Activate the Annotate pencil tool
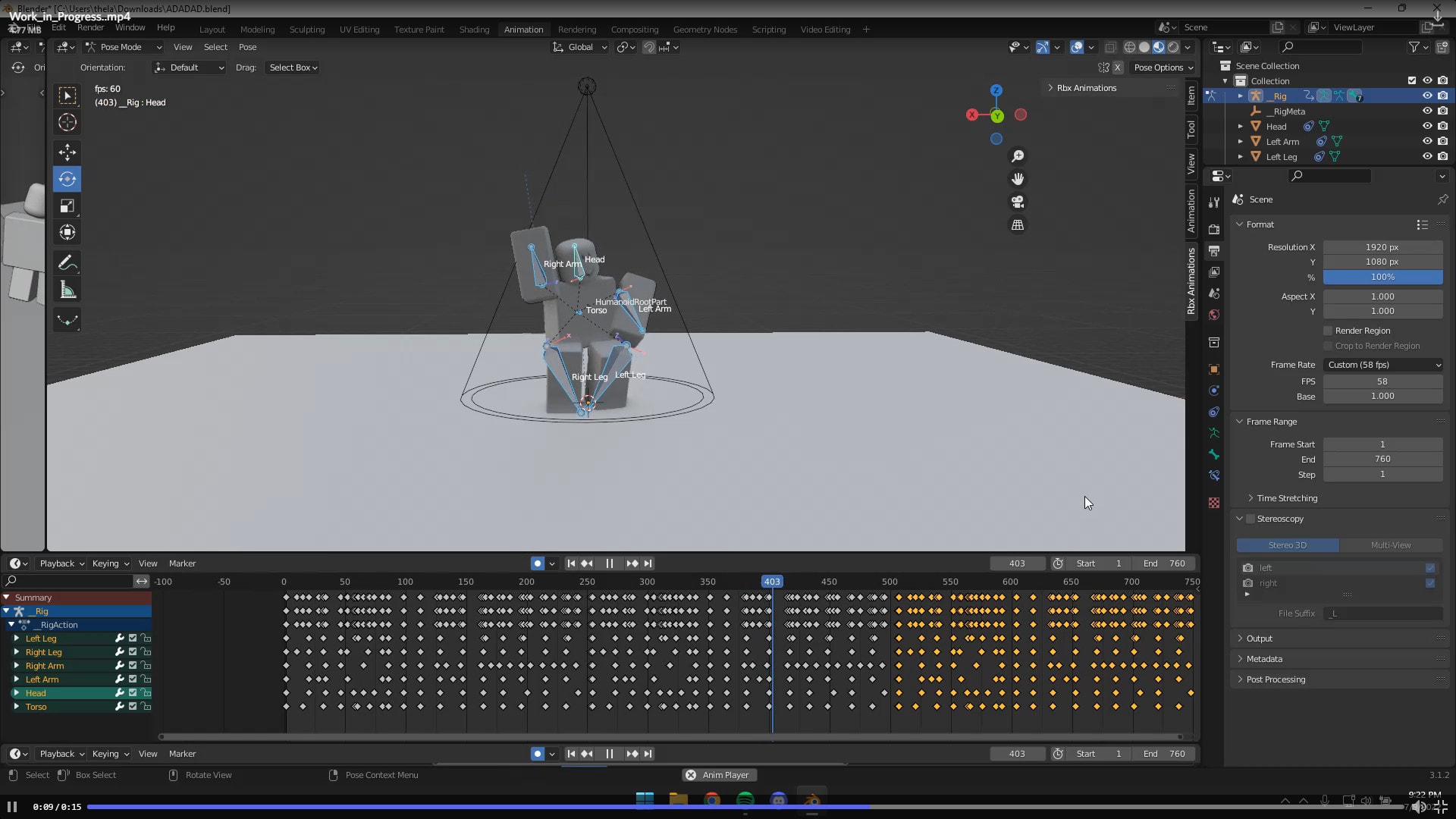 click(67, 263)
